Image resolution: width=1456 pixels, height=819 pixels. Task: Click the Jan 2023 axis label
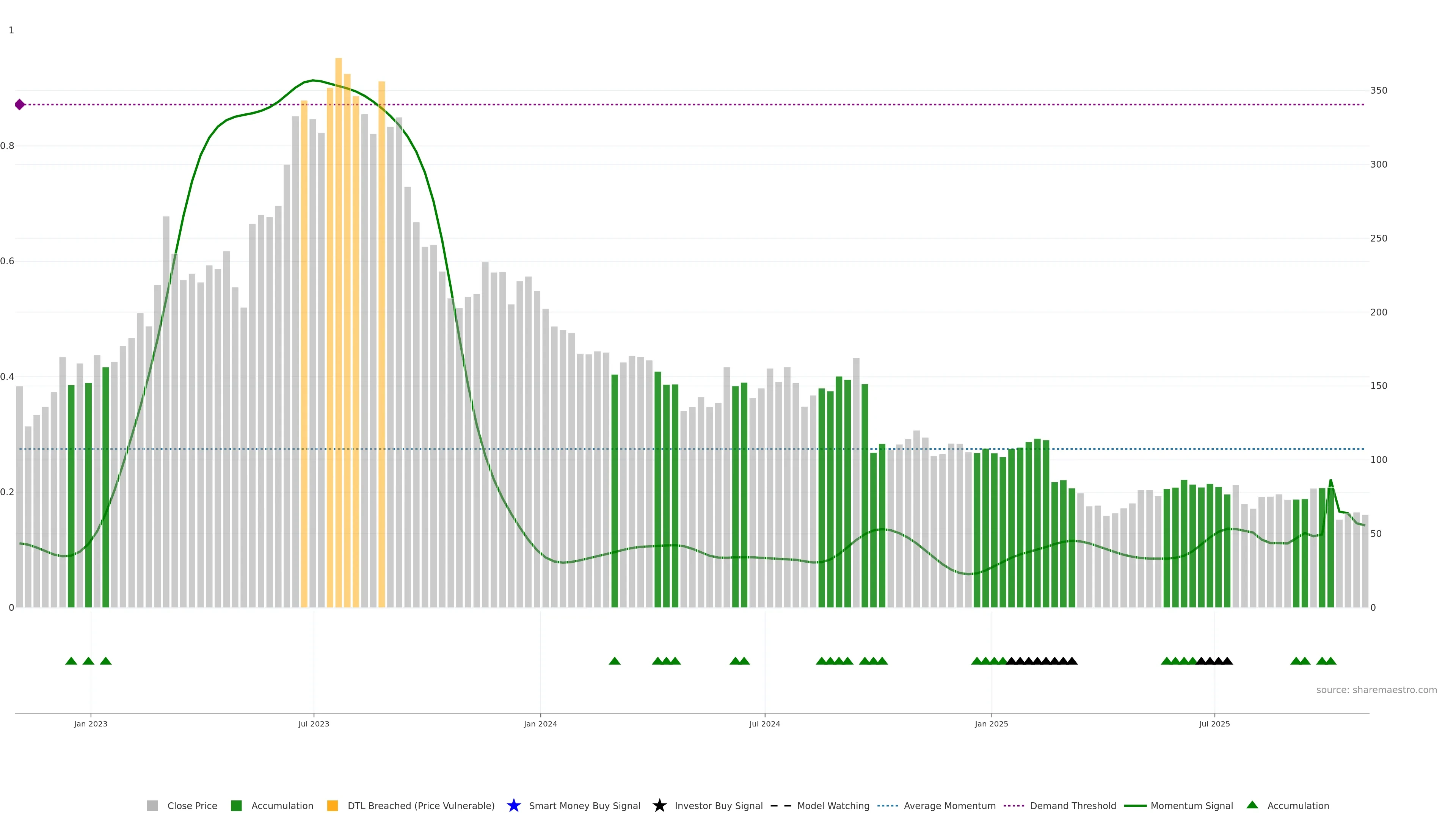(x=91, y=723)
